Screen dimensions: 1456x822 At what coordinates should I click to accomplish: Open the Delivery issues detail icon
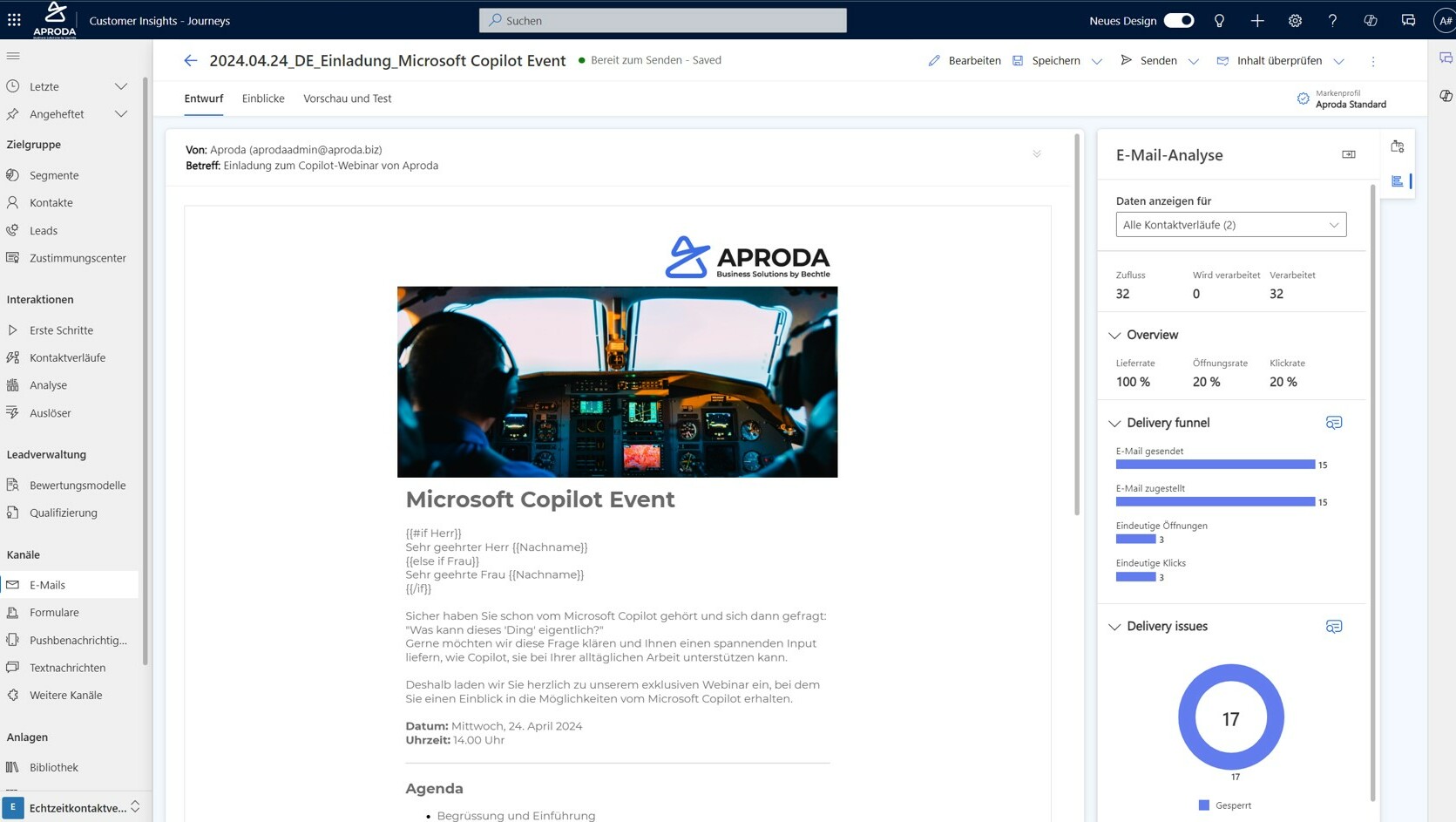(1334, 626)
